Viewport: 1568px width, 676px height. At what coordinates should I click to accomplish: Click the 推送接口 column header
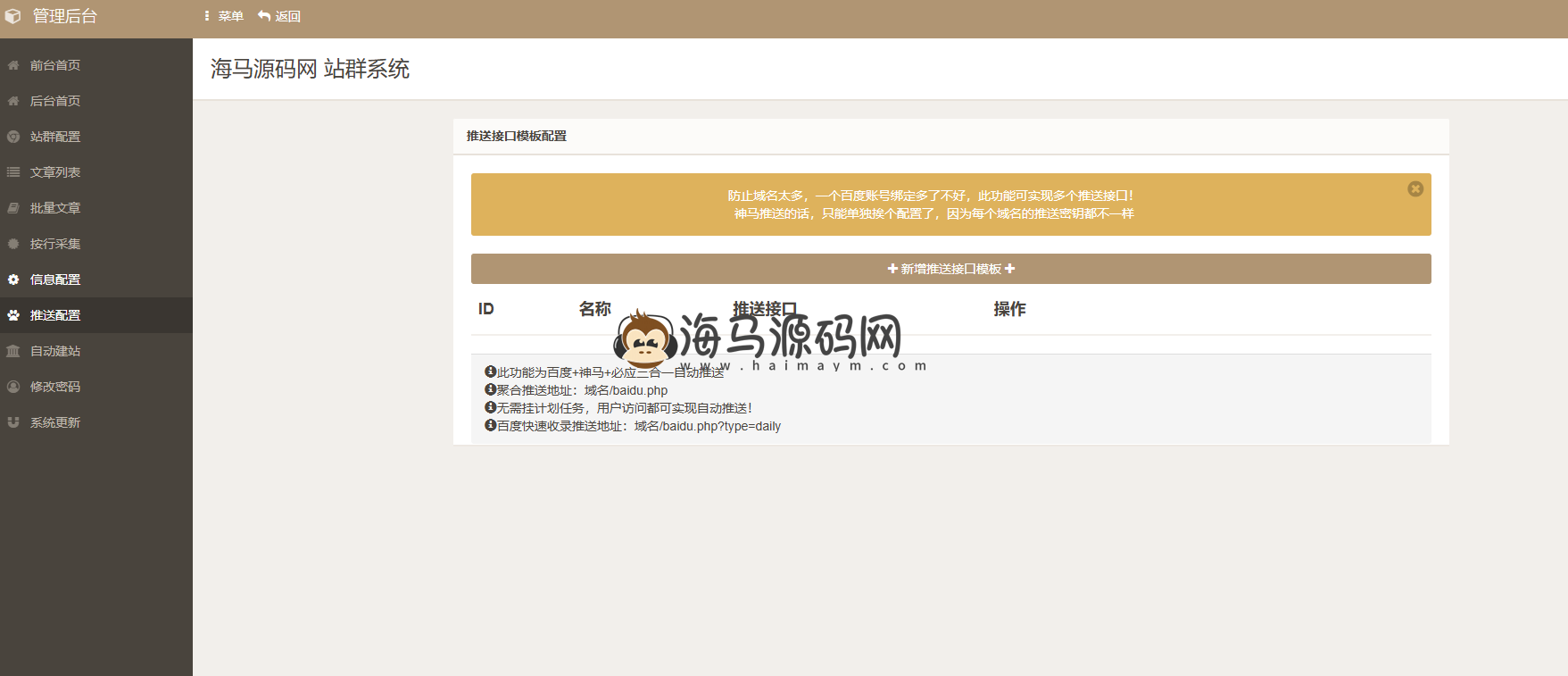click(764, 308)
